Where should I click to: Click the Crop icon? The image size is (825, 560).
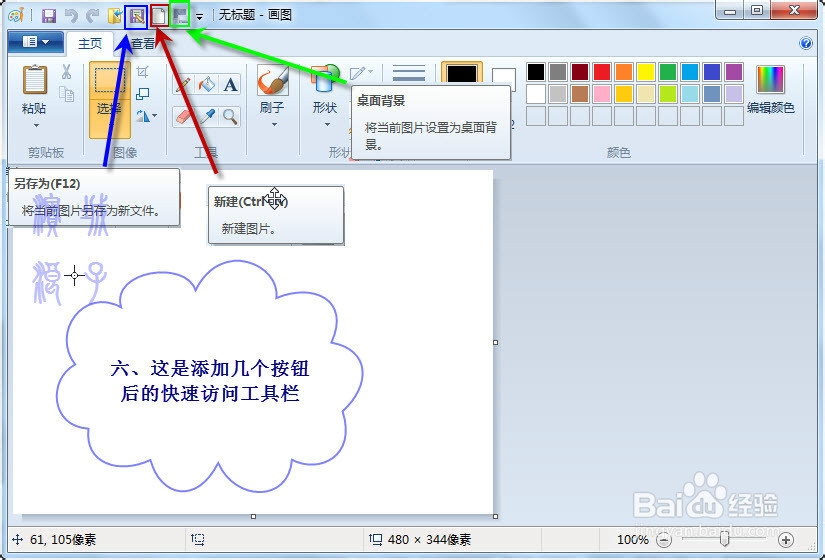143,71
